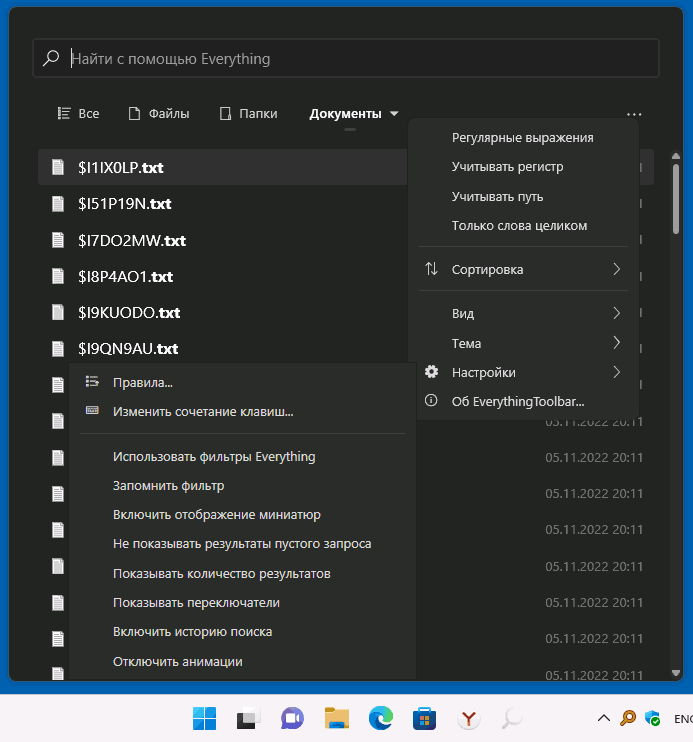Launch Microsoft Edge from the taskbar

click(381, 718)
